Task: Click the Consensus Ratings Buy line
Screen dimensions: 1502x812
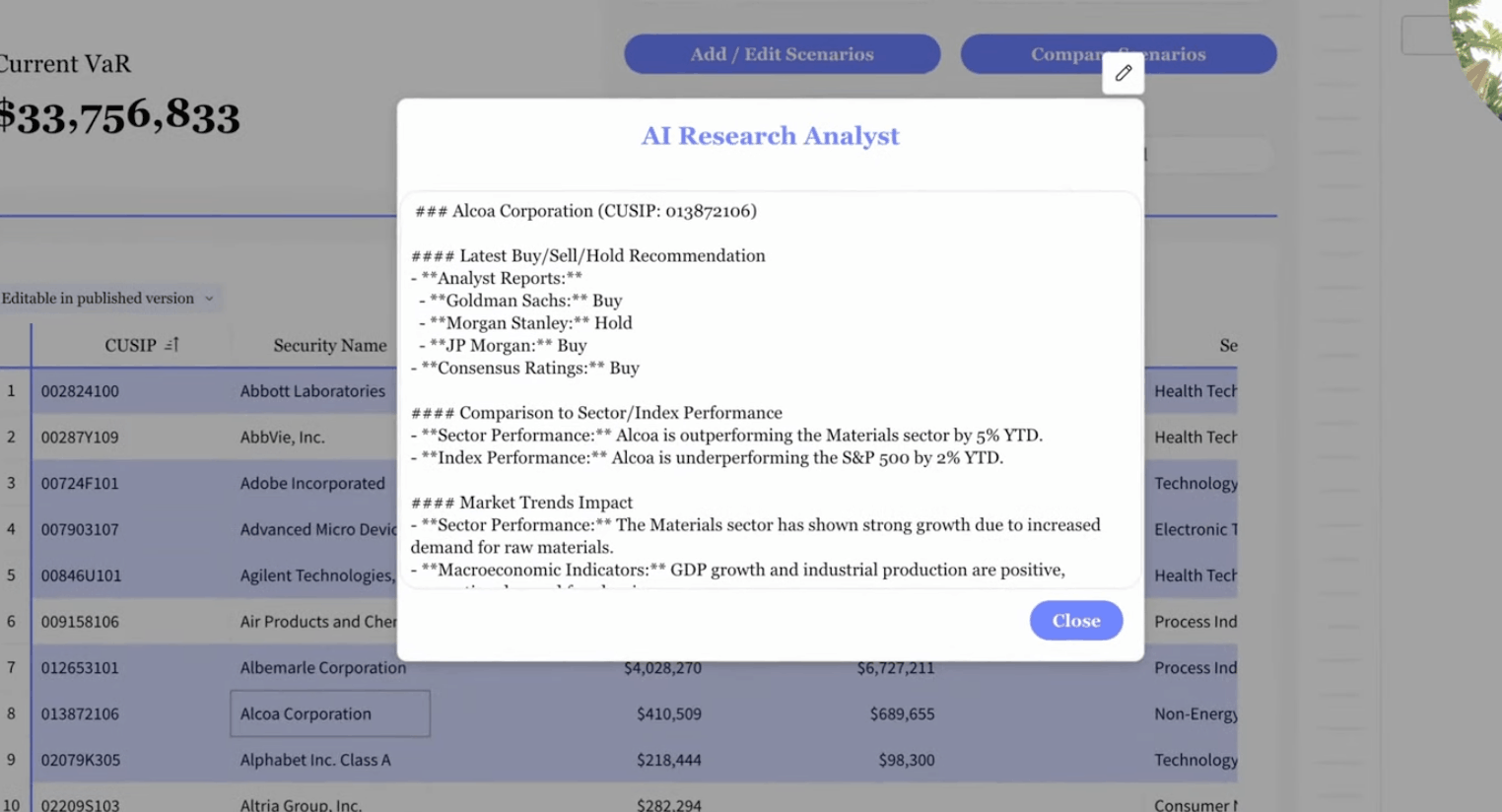Action: (525, 369)
